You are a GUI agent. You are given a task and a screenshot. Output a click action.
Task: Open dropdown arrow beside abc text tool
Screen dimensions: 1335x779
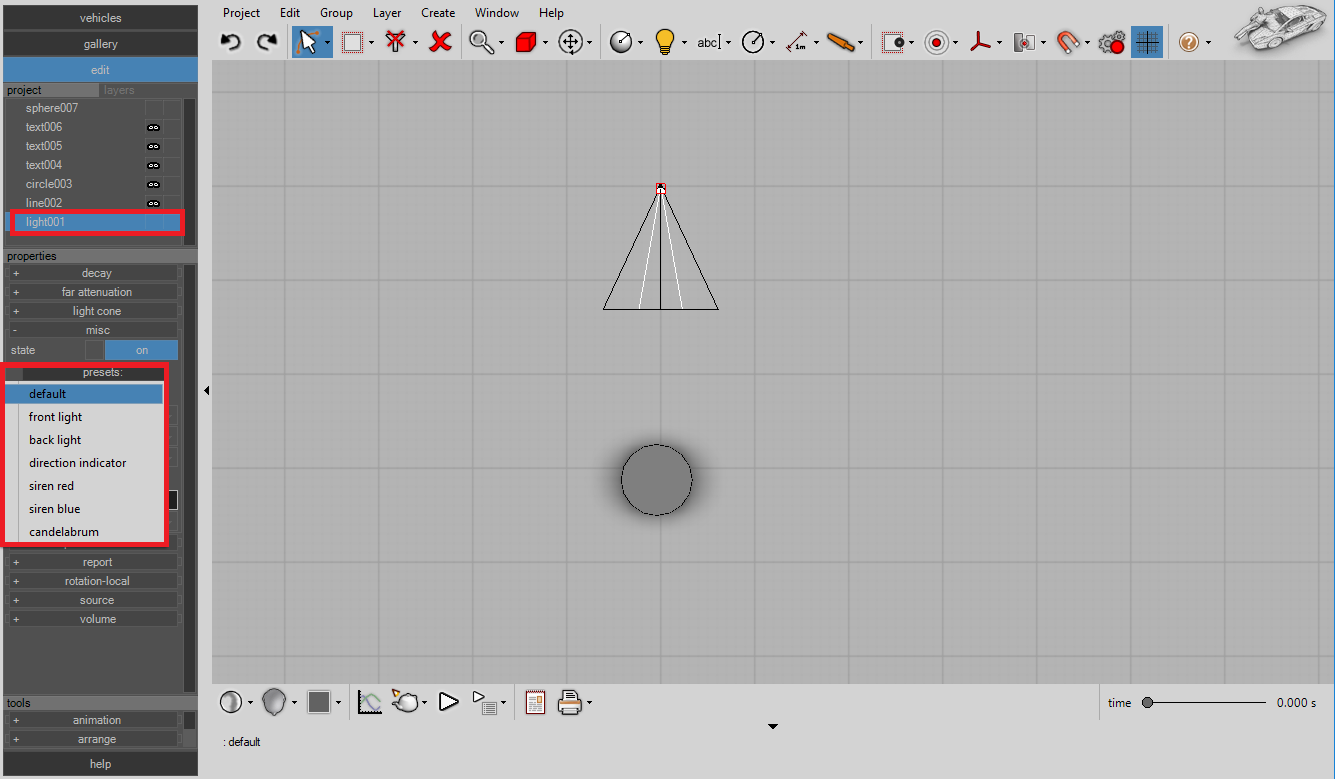[728, 43]
